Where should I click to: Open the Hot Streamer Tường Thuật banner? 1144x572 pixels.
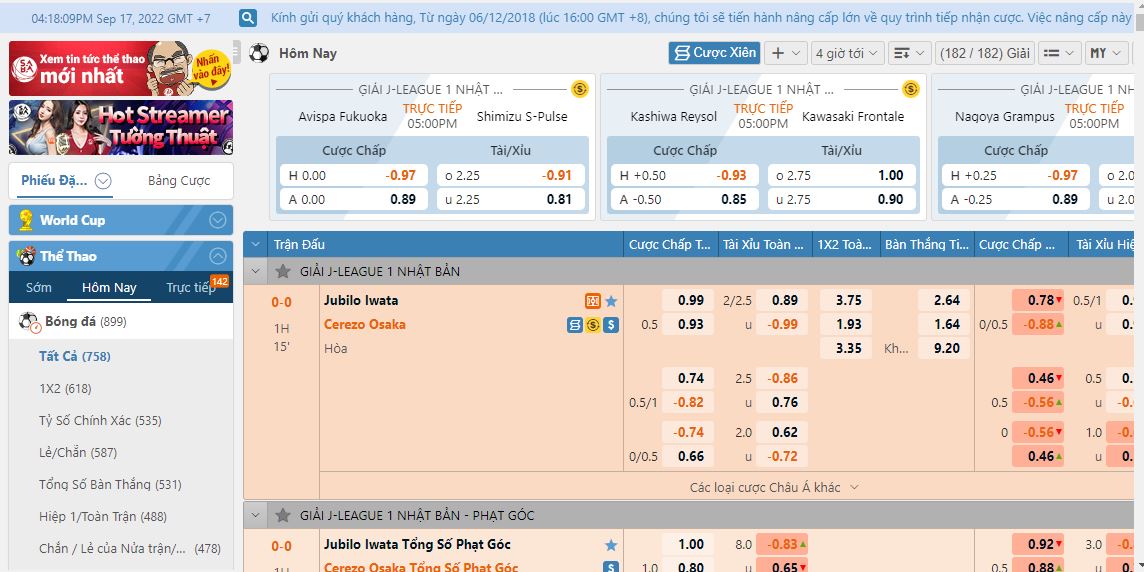coord(121,128)
